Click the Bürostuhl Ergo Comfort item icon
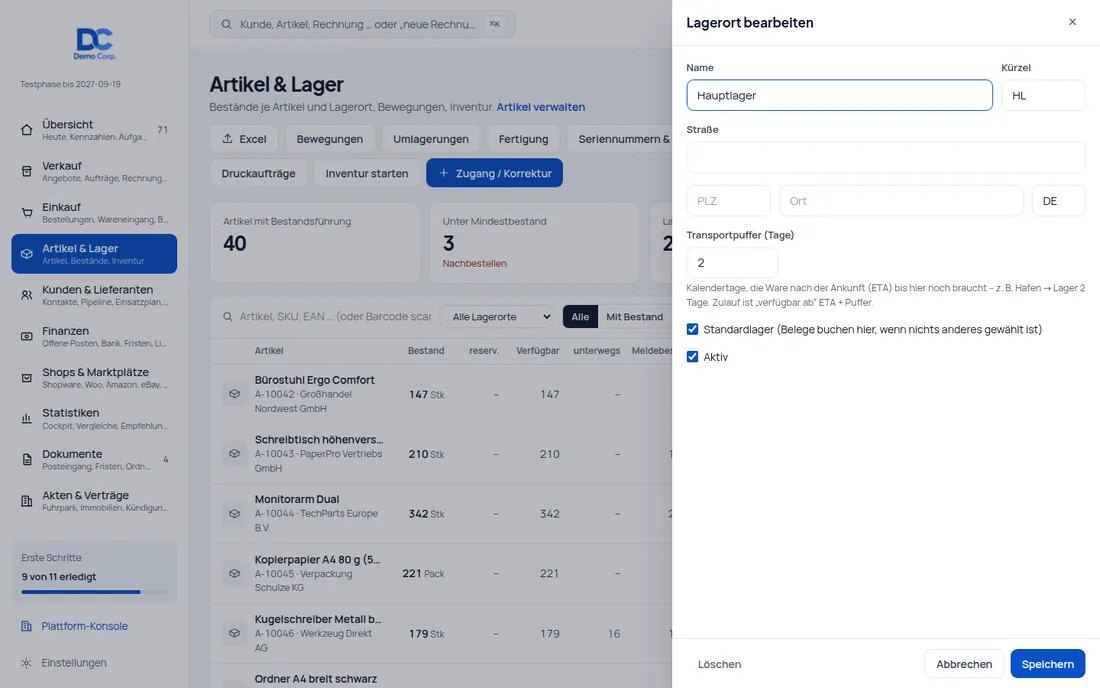 pyautogui.click(x=234, y=394)
